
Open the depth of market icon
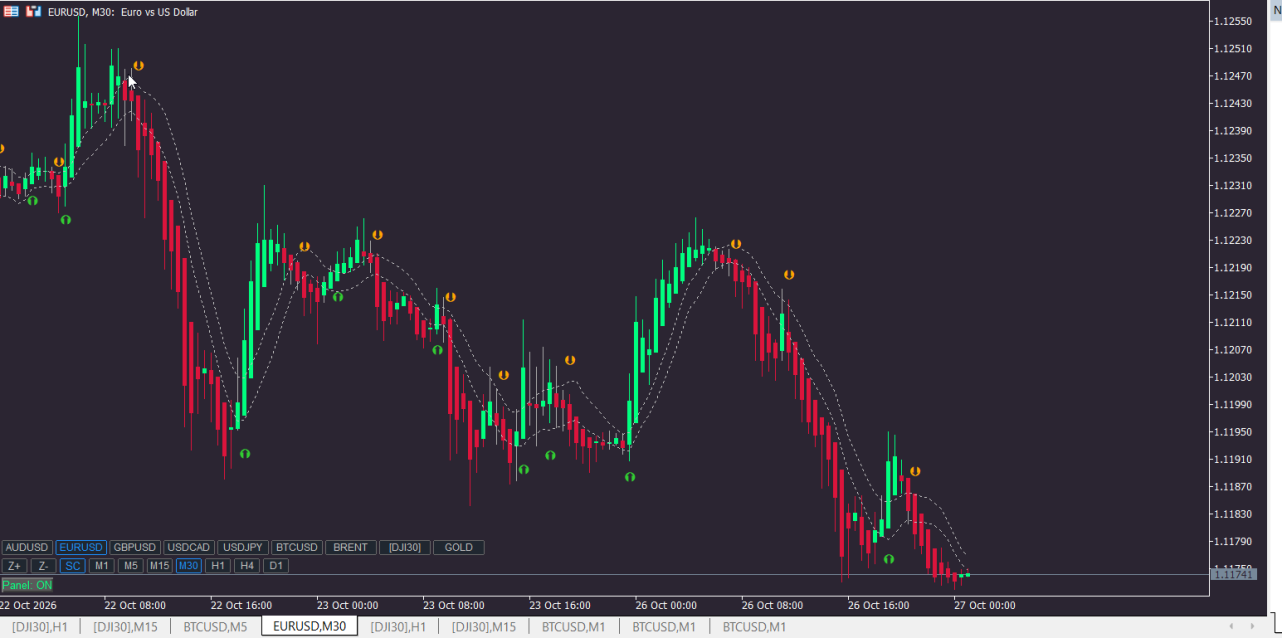tap(34, 12)
